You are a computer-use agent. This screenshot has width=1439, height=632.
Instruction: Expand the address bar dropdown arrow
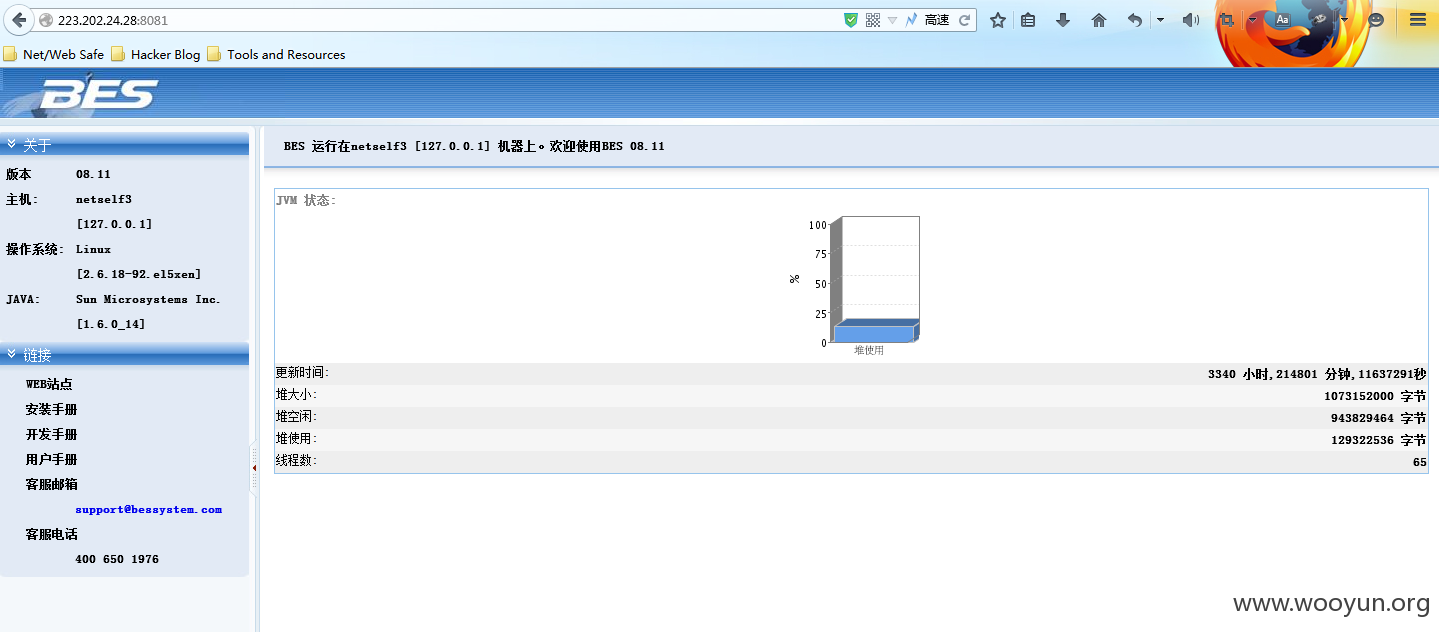click(892, 20)
